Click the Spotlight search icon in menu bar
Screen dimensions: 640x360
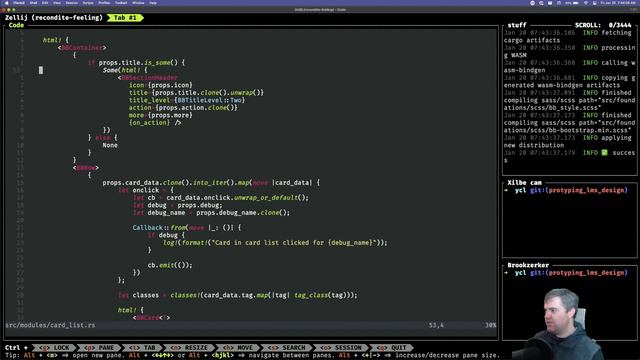(541, 3)
